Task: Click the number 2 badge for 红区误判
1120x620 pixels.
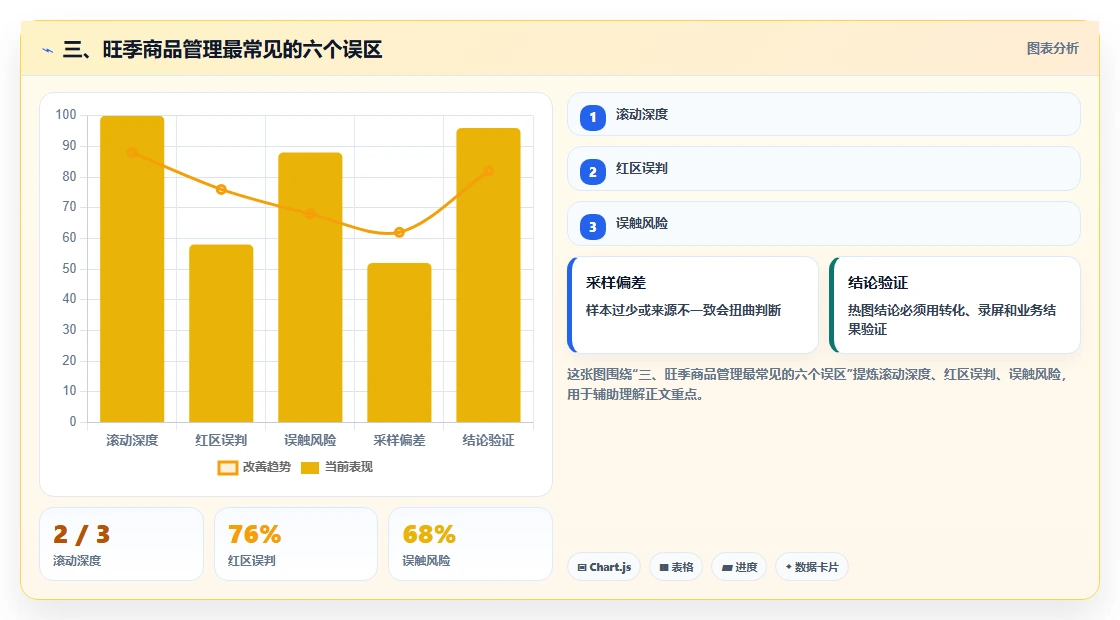Action: pyautogui.click(x=593, y=171)
